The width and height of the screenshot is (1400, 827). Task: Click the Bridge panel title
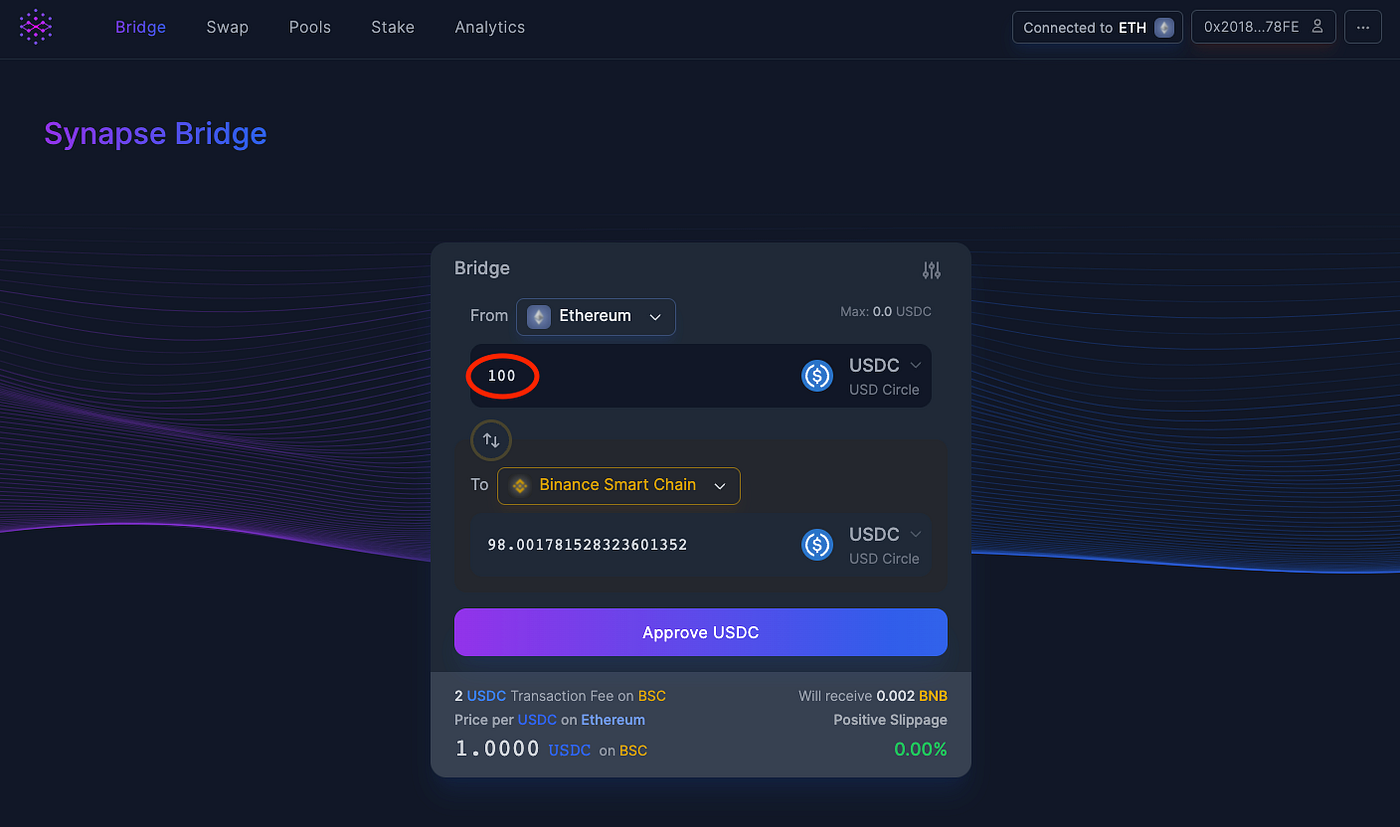click(x=482, y=268)
